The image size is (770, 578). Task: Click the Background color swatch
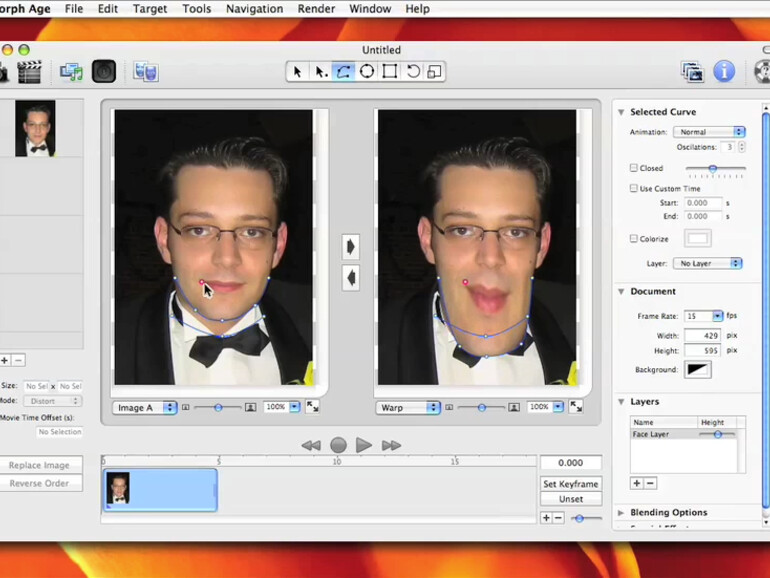[x=697, y=370]
